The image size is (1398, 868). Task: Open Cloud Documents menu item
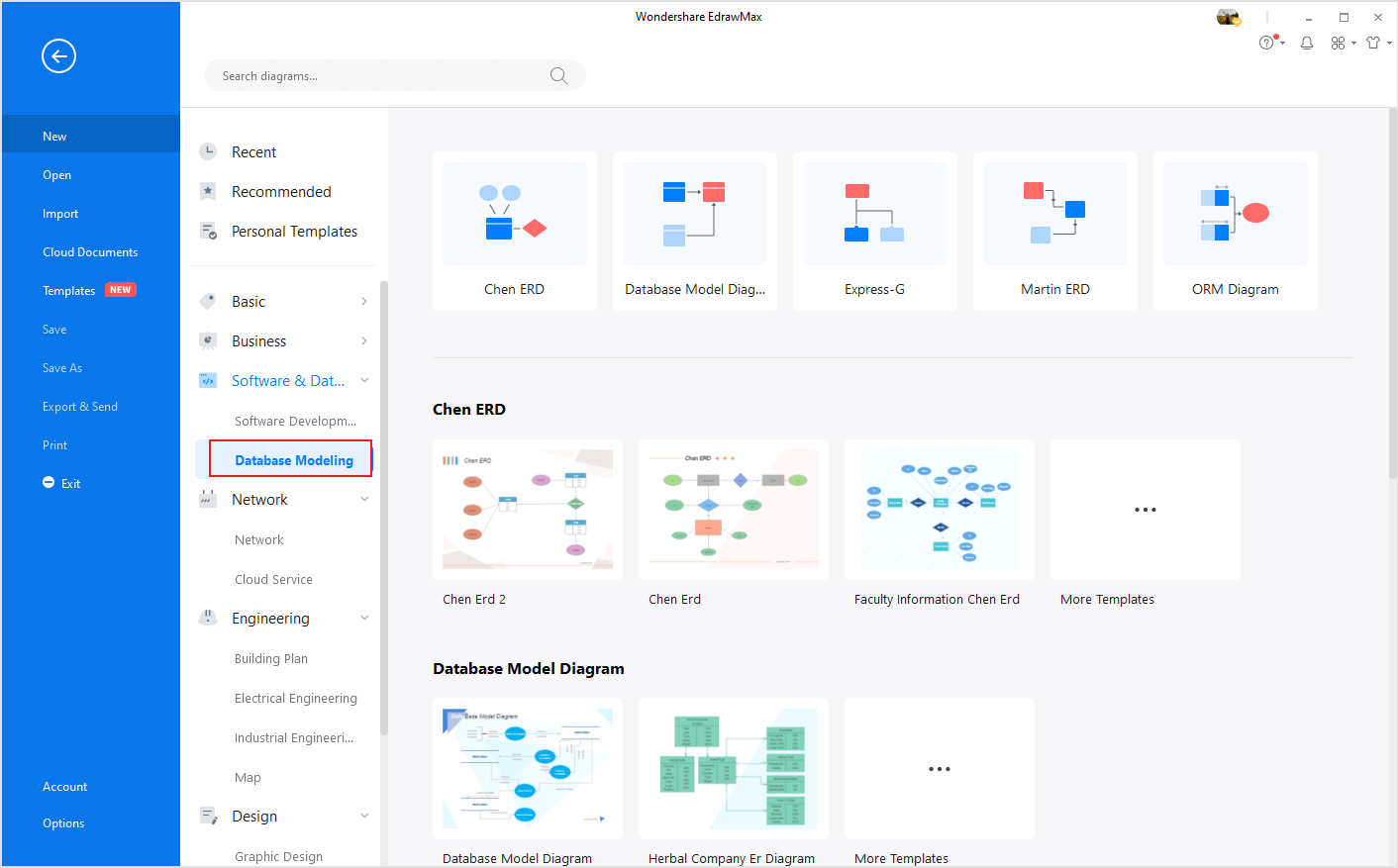91,252
